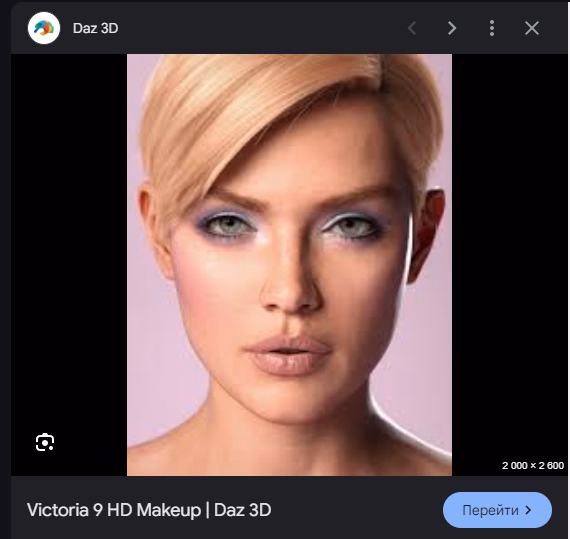Image resolution: width=570 pixels, height=539 pixels.
Task: Click "Daz 3D" in the bottom title
Action: (x=242, y=510)
